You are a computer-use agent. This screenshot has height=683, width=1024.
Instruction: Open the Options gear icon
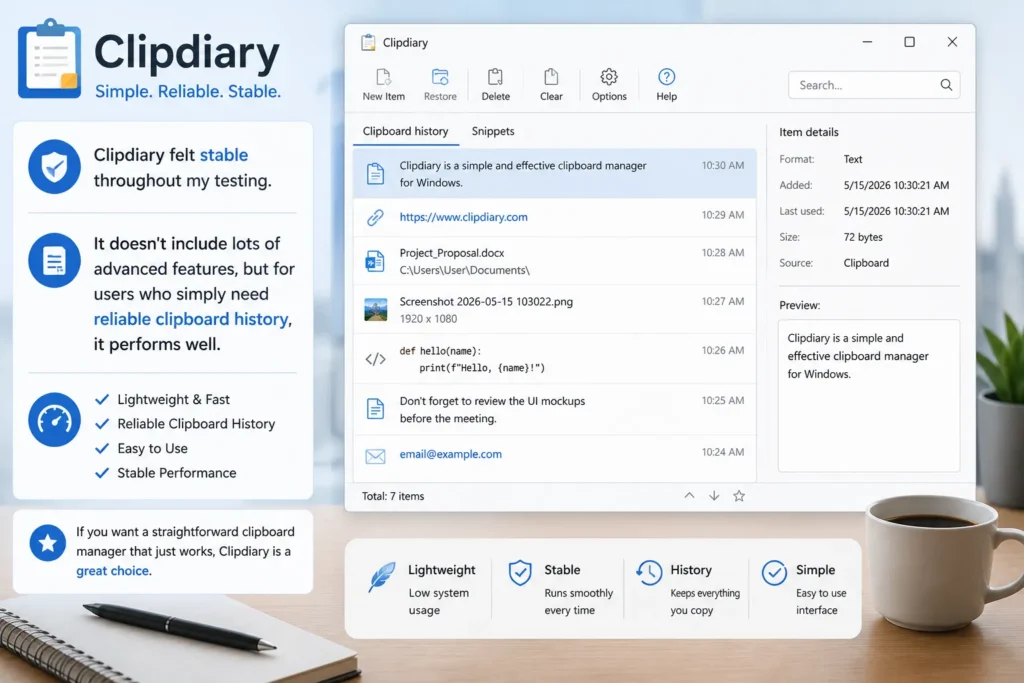(609, 77)
